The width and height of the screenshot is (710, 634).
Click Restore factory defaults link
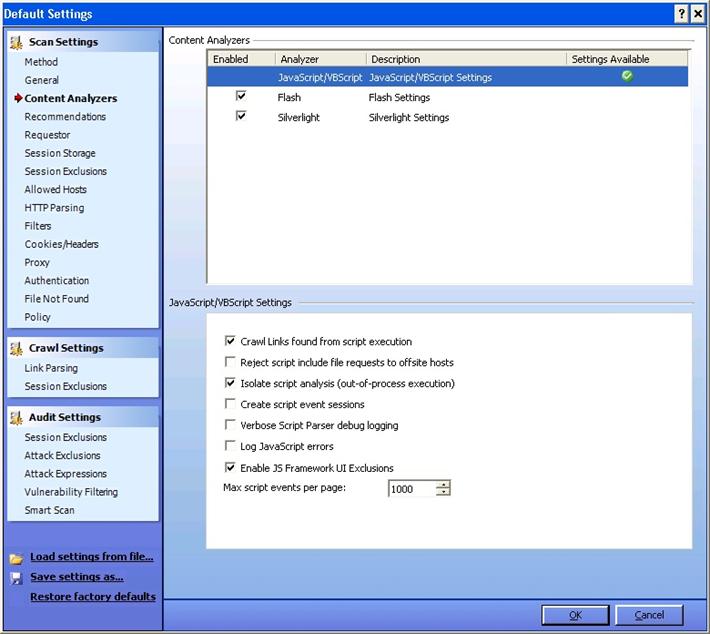92,597
